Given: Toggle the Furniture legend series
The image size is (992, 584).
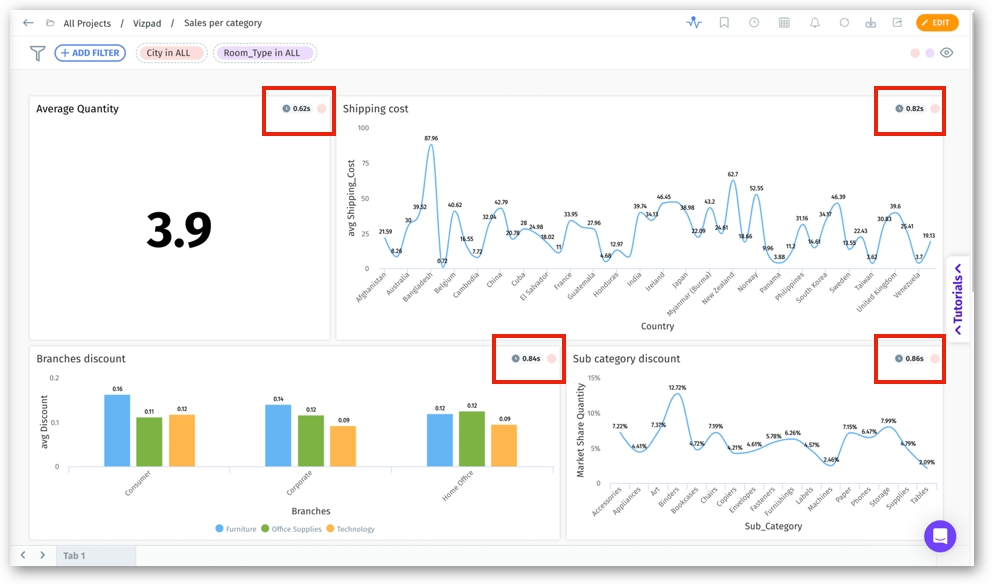Looking at the screenshot, I should 236,529.
